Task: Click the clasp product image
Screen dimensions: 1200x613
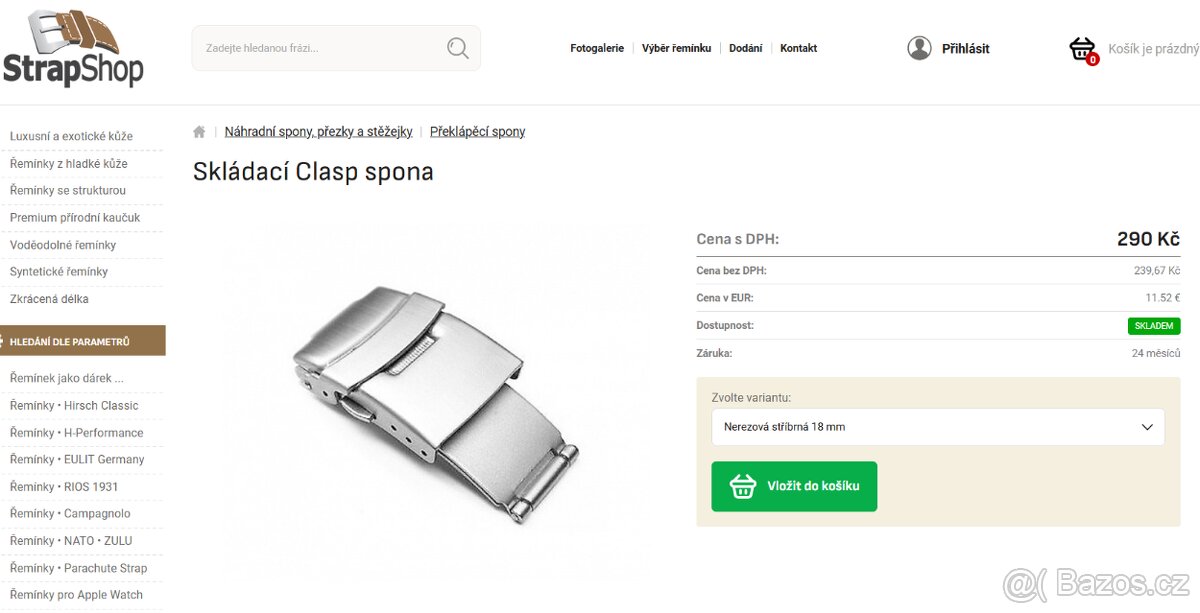Action: pos(436,400)
